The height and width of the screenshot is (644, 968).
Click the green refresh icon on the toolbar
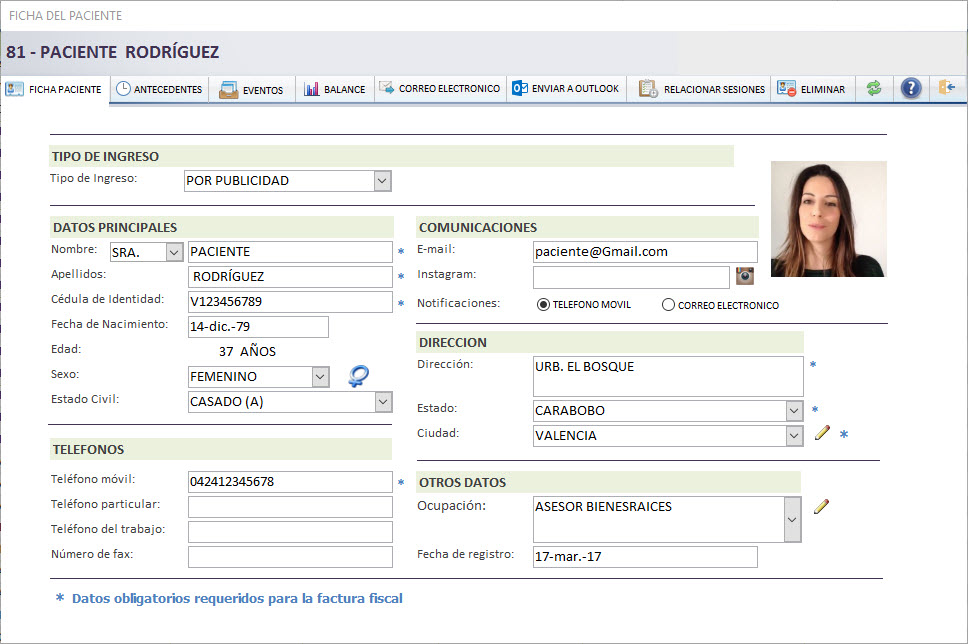coord(874,89)
